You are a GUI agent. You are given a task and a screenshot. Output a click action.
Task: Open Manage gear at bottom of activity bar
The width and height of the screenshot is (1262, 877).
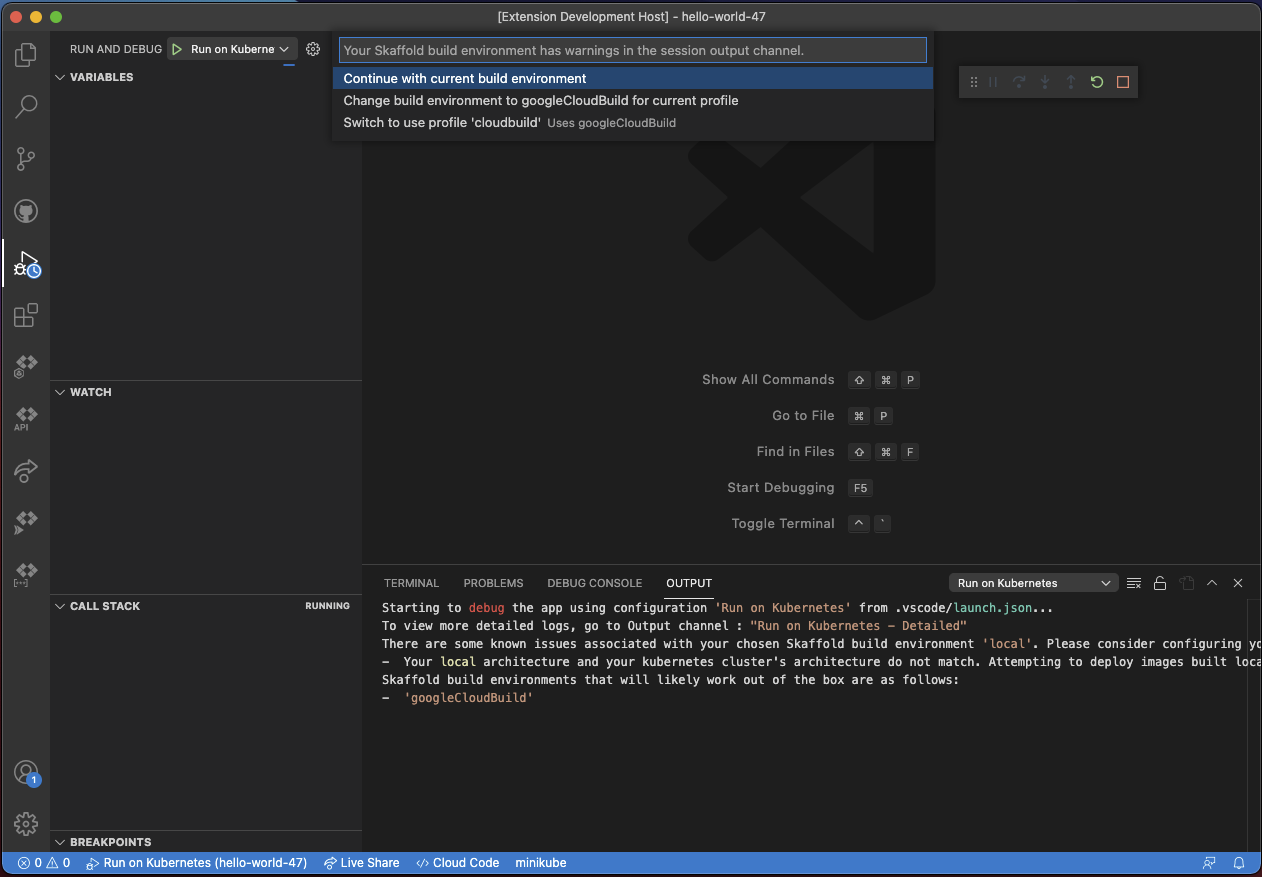26,824
